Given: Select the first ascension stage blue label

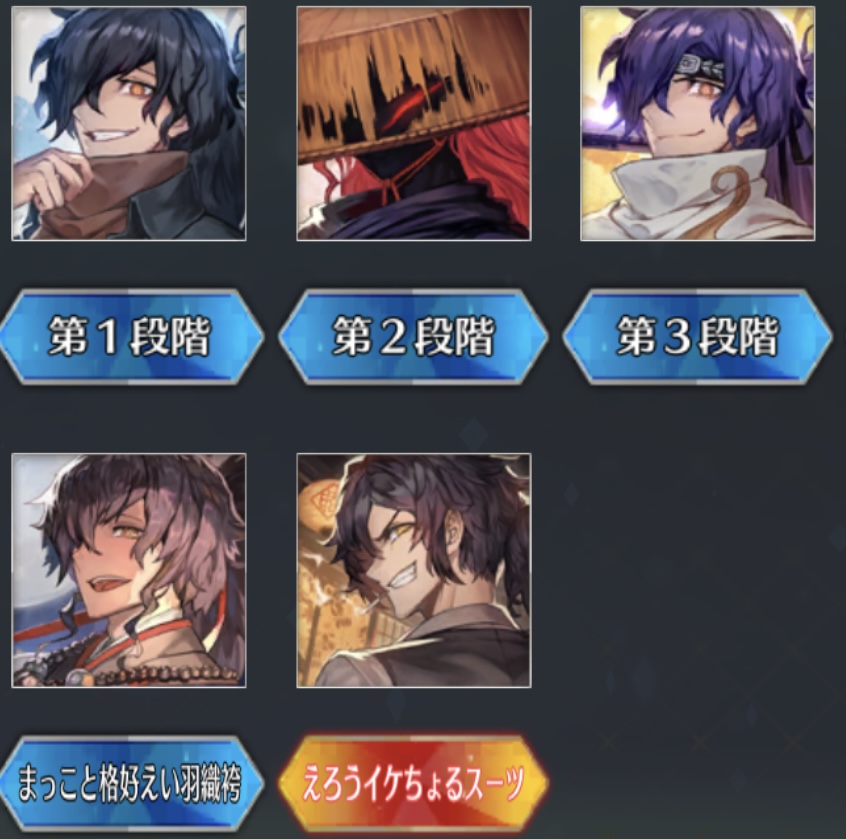Looking at the screenshot, I should (x=131, y=337).
